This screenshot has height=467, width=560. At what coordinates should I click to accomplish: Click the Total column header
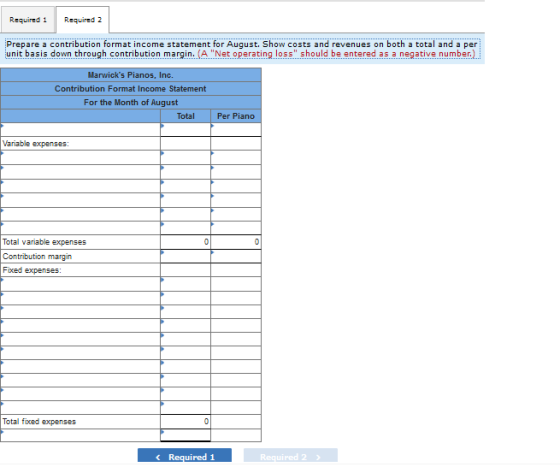tap(185, 116)
